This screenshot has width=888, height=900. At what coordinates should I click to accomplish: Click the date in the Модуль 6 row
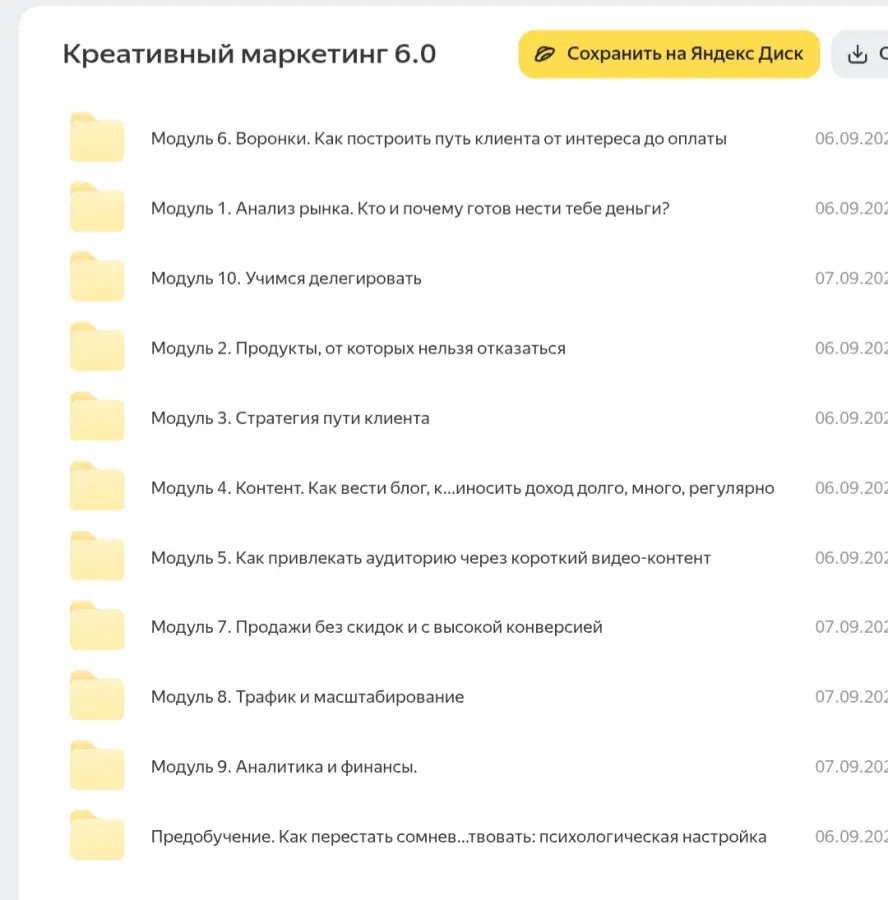[851, 138]
